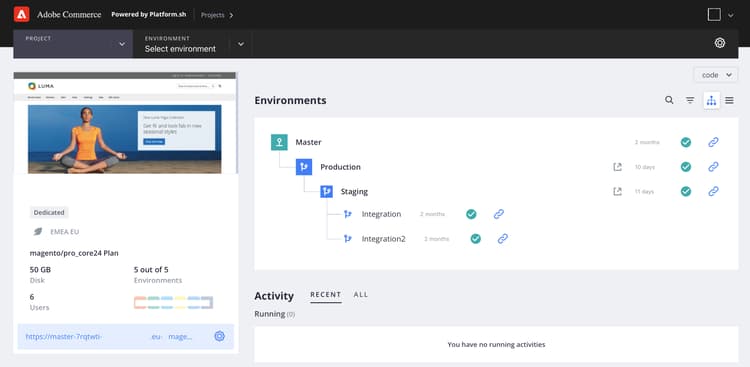The image size is (750, 367).
Task: Open Integration URL link icon
Action: tap(499, 214)
